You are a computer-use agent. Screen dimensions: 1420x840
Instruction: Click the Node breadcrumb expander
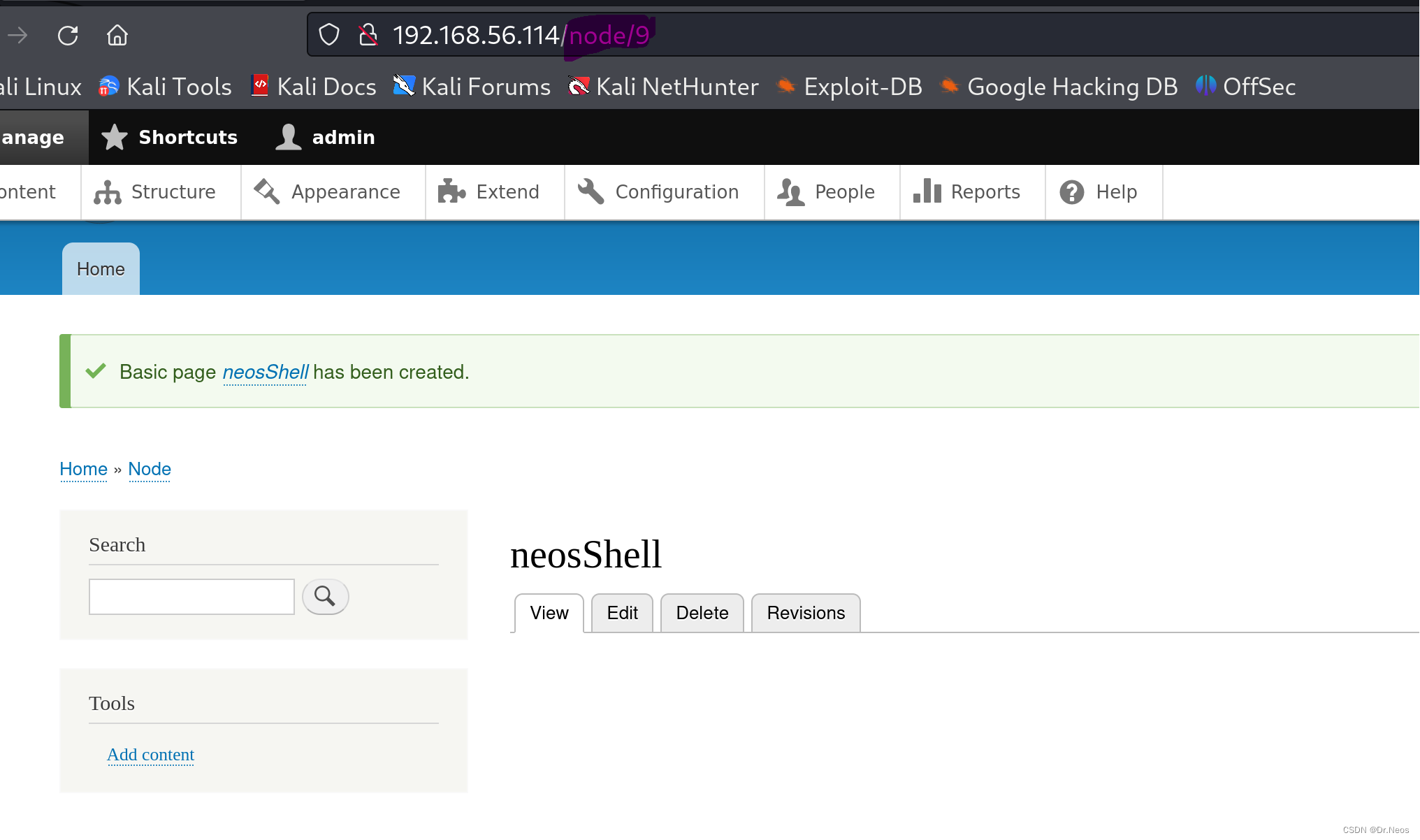pyautogui.click(x=150, y=468)
